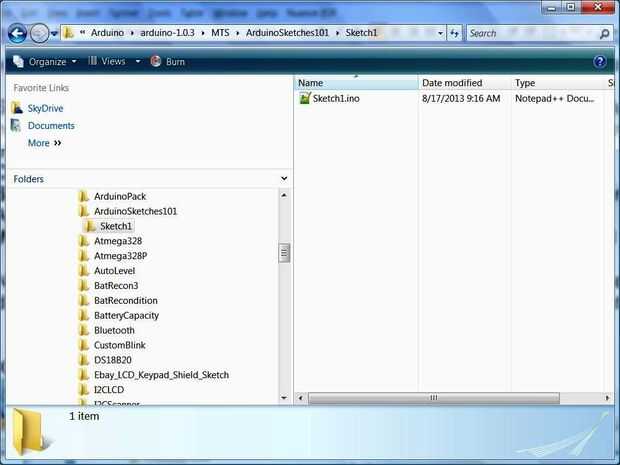The width and height of the screenshot is (620, 465).
Task: Select the ArduinoSketches101 folder in the tree
Action: coord(136,212)
